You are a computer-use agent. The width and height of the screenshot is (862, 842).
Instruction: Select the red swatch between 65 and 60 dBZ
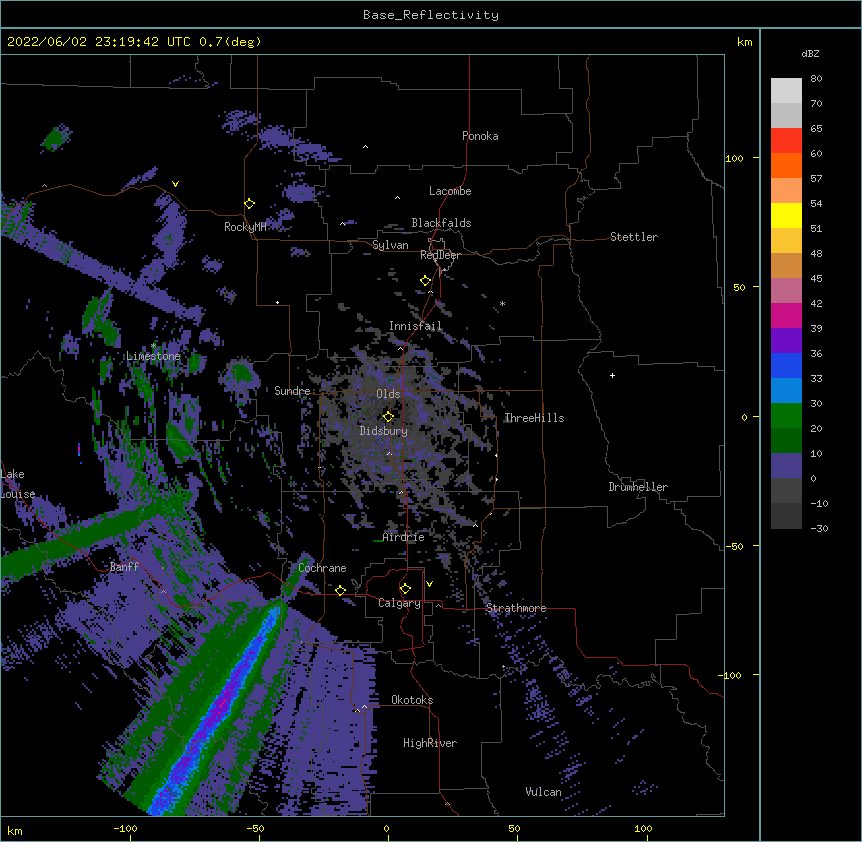786,141
